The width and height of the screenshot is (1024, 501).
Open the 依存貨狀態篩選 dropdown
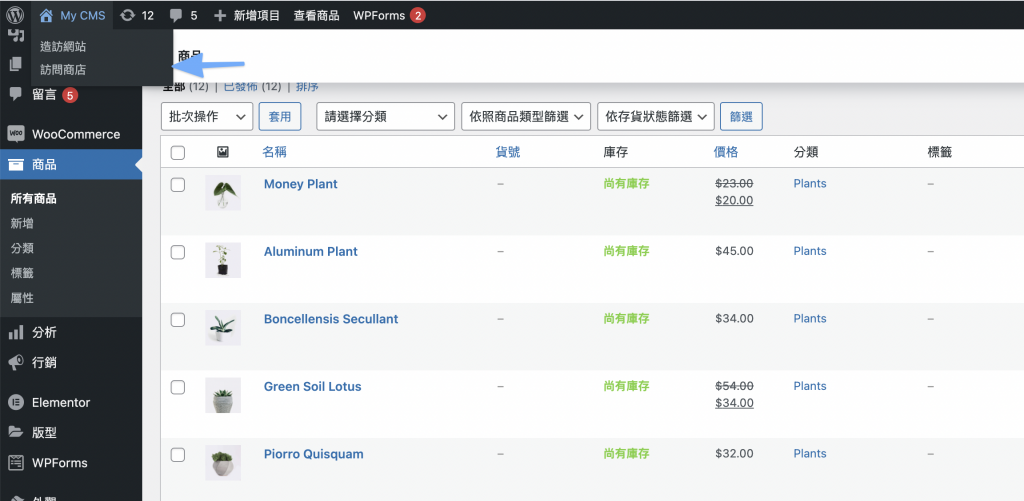656,116
